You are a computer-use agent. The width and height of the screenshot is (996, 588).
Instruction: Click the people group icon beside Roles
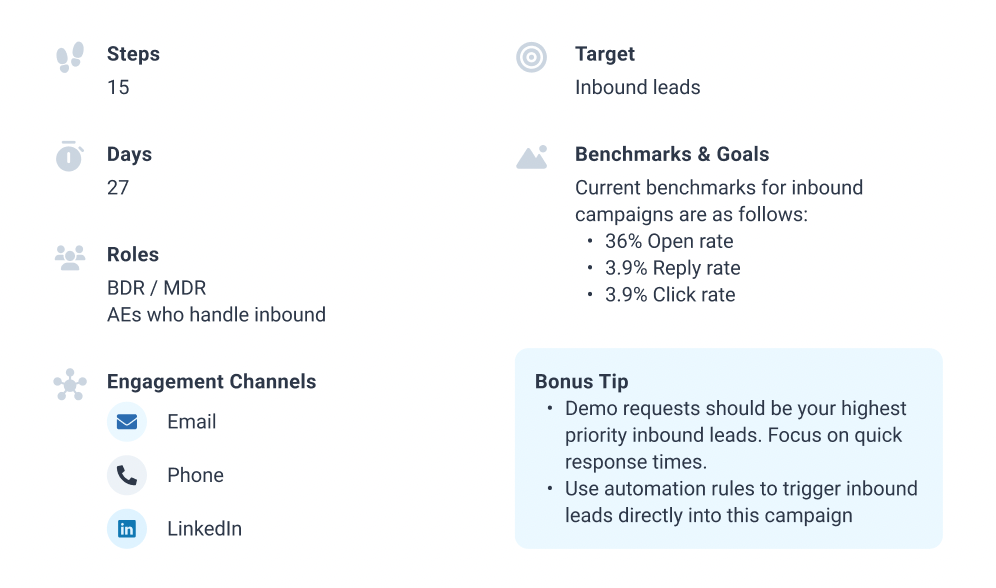[x=70, y=258]
